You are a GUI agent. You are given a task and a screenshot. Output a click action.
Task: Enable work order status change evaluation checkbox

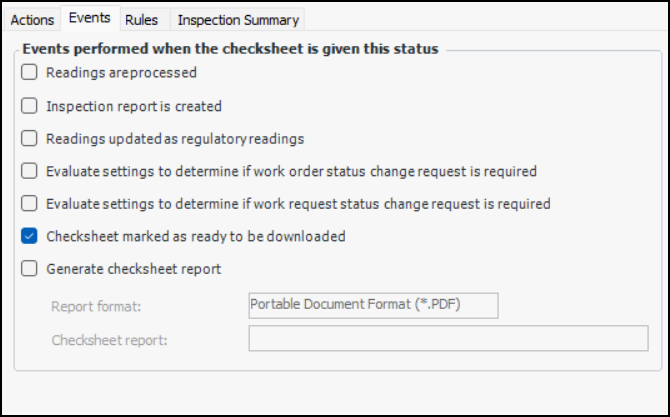(x=29, y=171)
